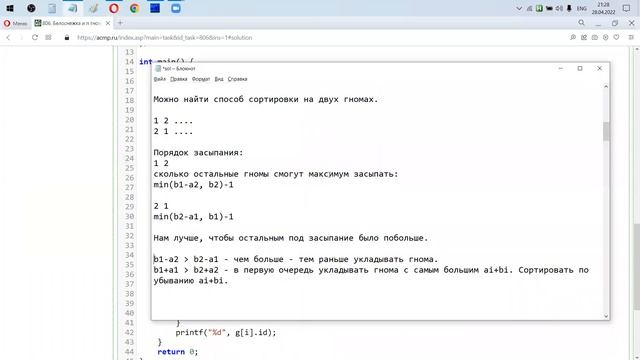The width and height of the screenshot is (640, 360).
Task: Open a new Opera tab
Action: click(120, 23)
